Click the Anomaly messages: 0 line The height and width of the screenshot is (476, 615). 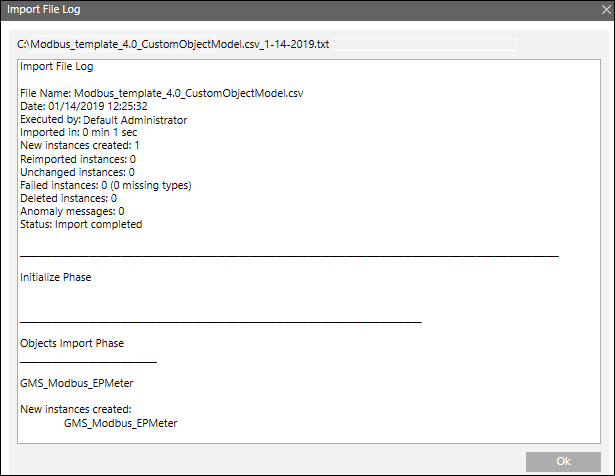[x=72, y=211]
